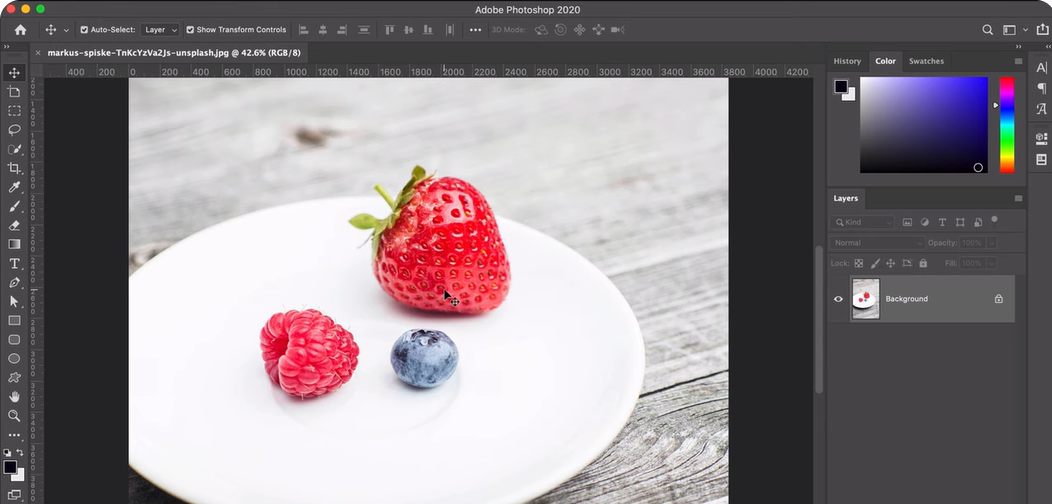Open the Kind filter dropdown in Layers
This screenshot has width=1052, height=504.
tap(861, 222)
